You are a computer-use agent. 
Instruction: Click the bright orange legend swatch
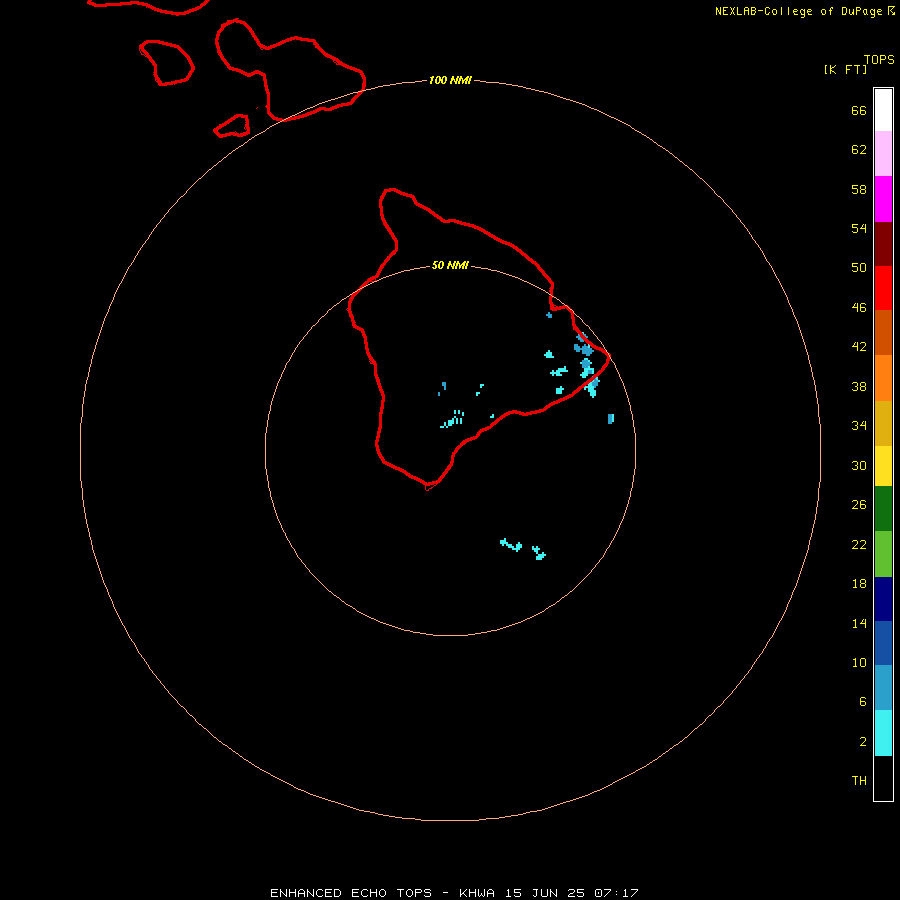883,378
